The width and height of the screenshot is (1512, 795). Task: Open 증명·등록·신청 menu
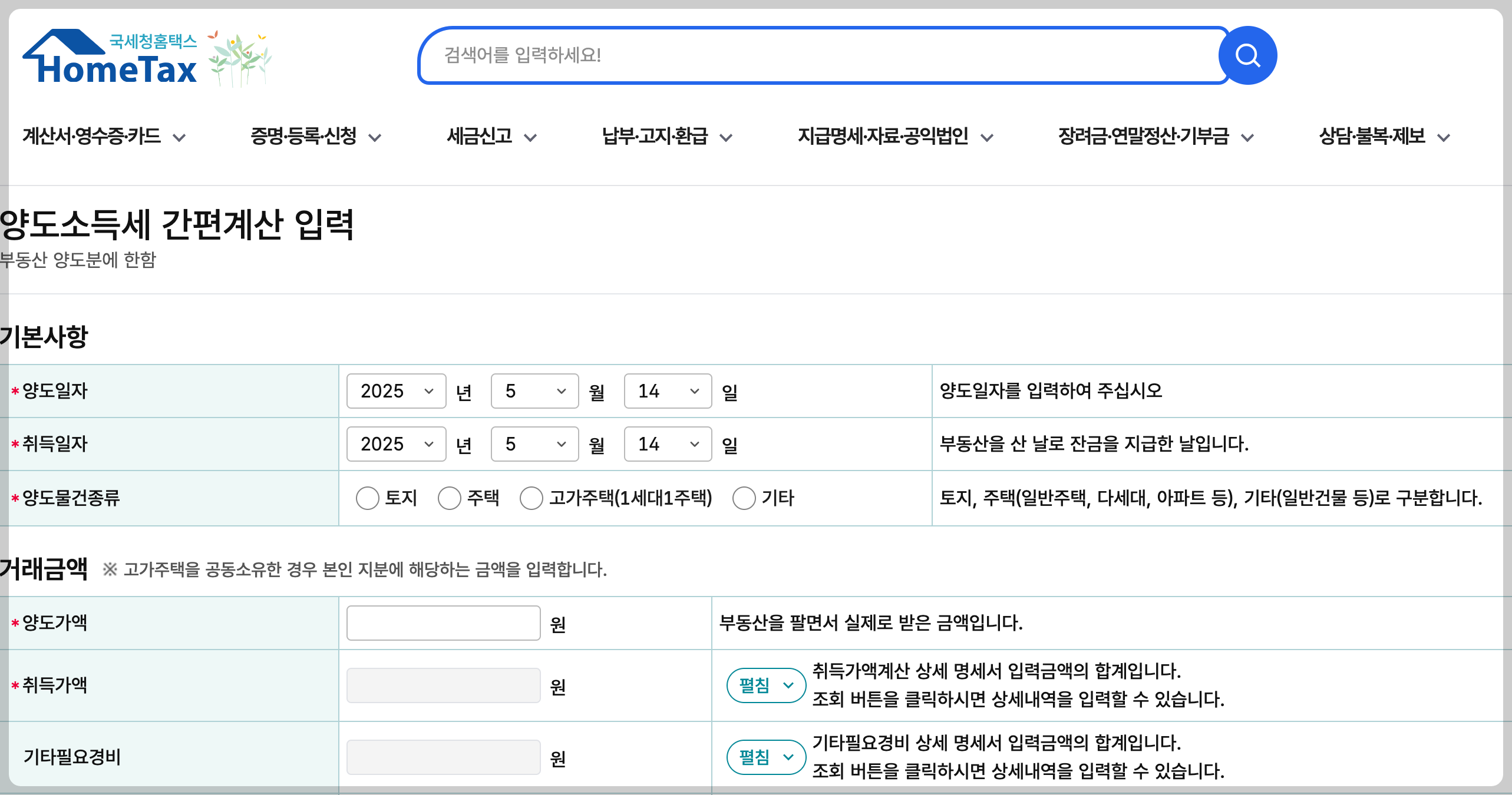[x=315, y=137]
